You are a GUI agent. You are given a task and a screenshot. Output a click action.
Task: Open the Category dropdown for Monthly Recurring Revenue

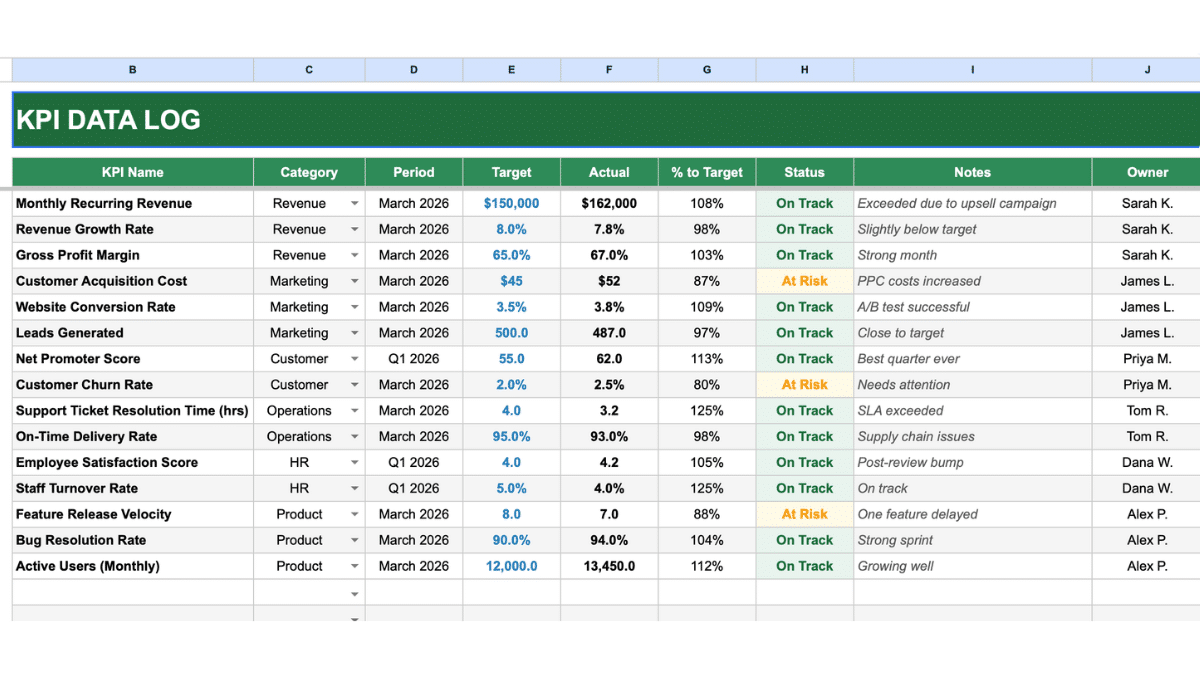[355, 203]
